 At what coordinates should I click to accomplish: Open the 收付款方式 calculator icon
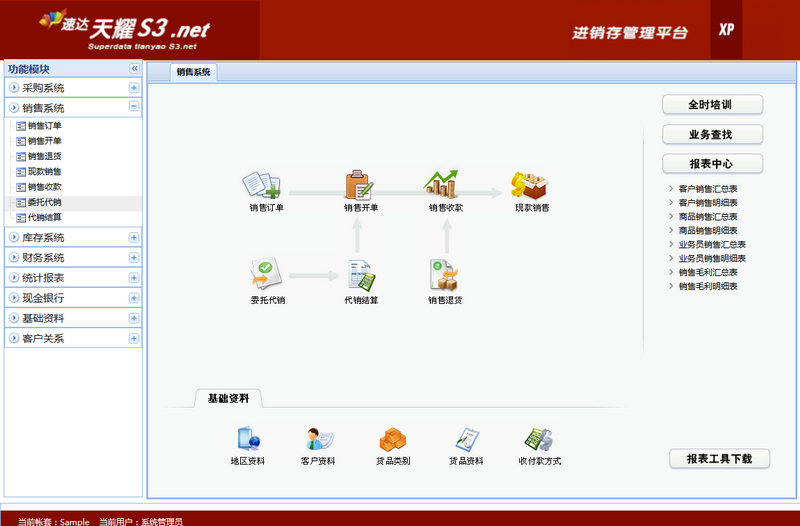point(539,440)
